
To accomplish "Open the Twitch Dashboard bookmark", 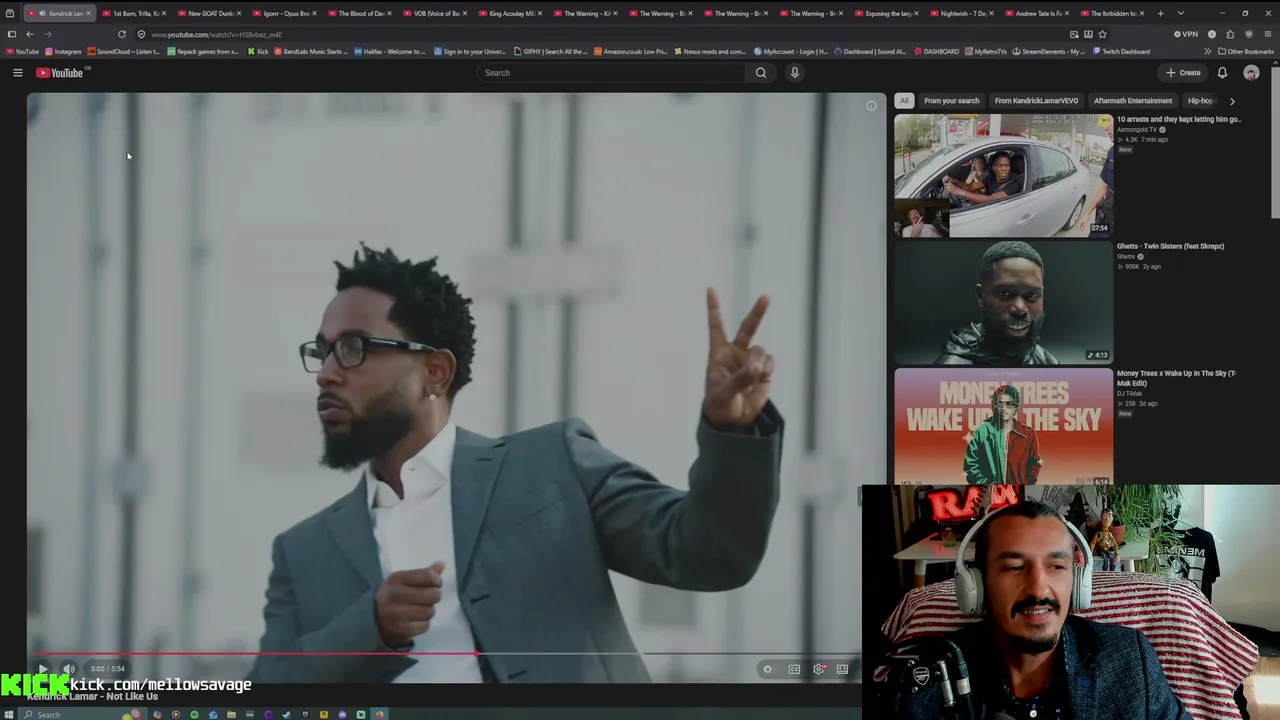I will pos(1121,51).
